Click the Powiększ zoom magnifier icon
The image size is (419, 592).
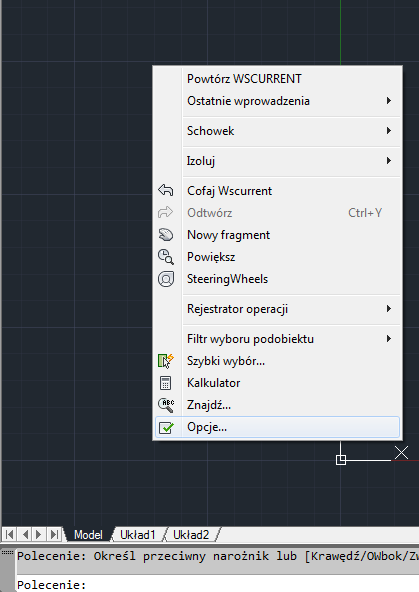click(166, 257)
